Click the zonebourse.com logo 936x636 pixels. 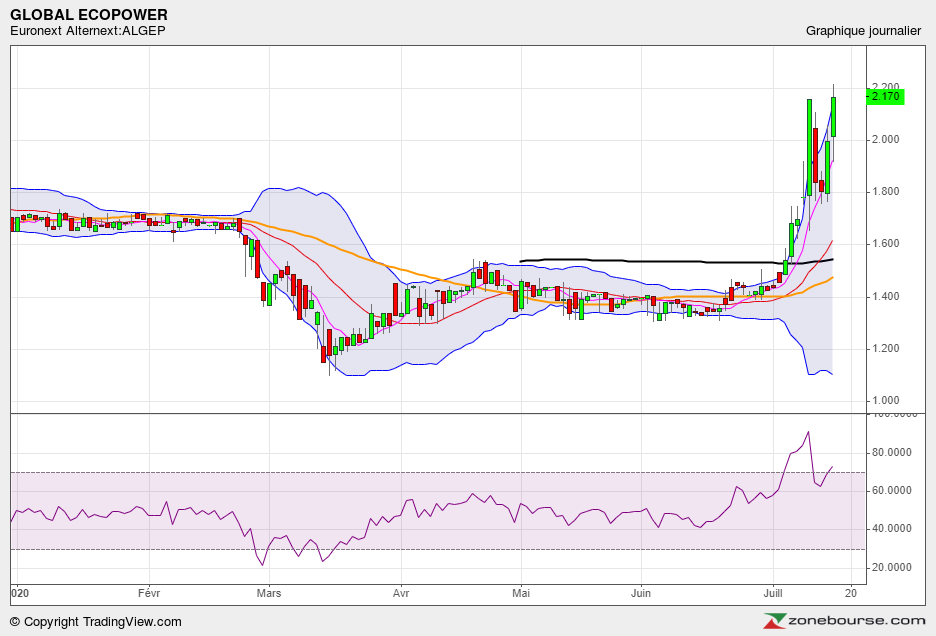[844, 621]
